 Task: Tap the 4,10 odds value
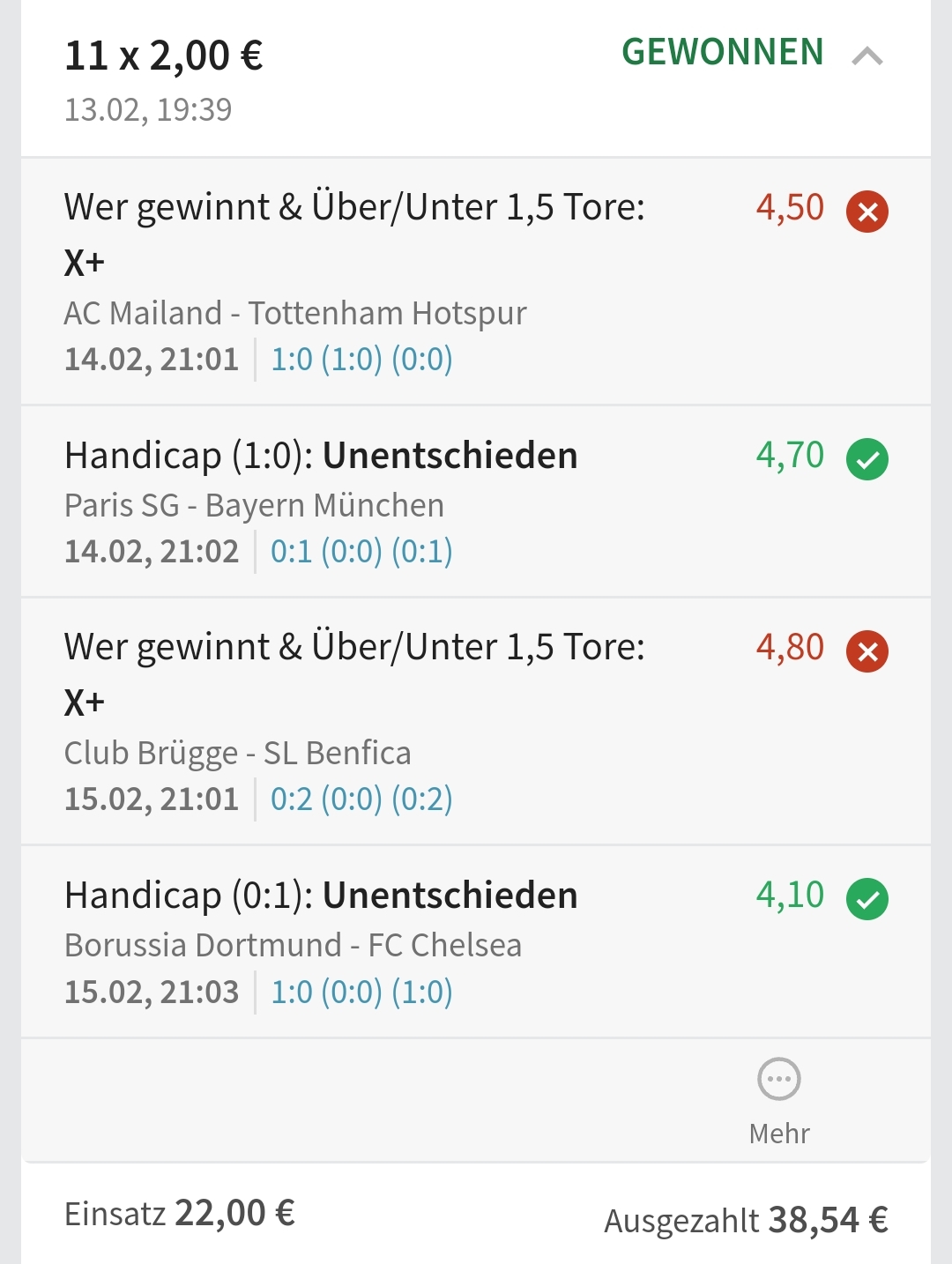coord(790,896)
